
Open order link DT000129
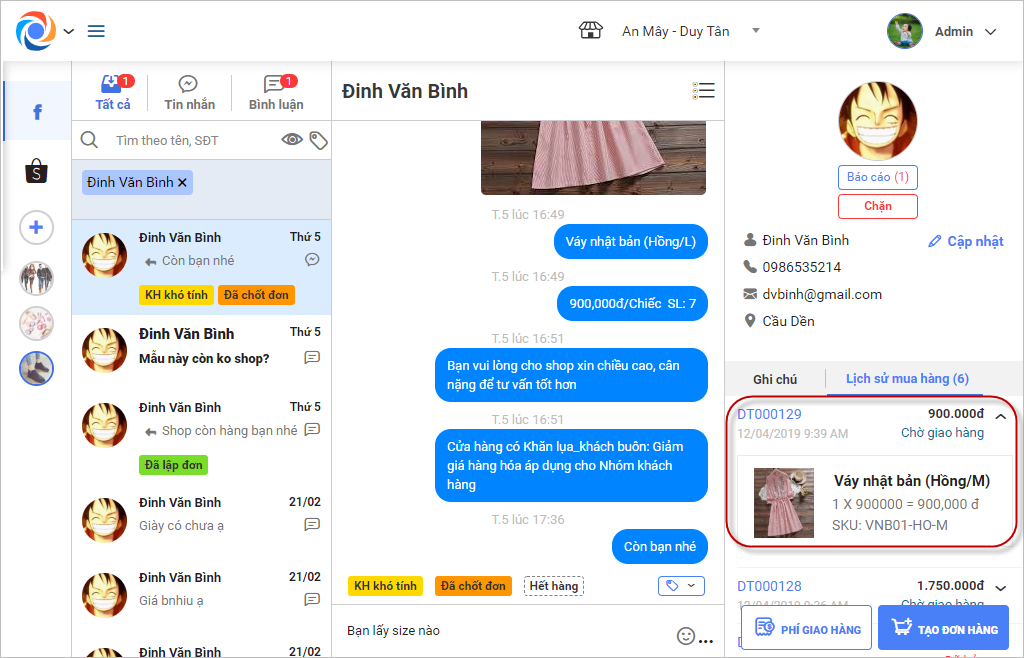click(x=769, y=414)
